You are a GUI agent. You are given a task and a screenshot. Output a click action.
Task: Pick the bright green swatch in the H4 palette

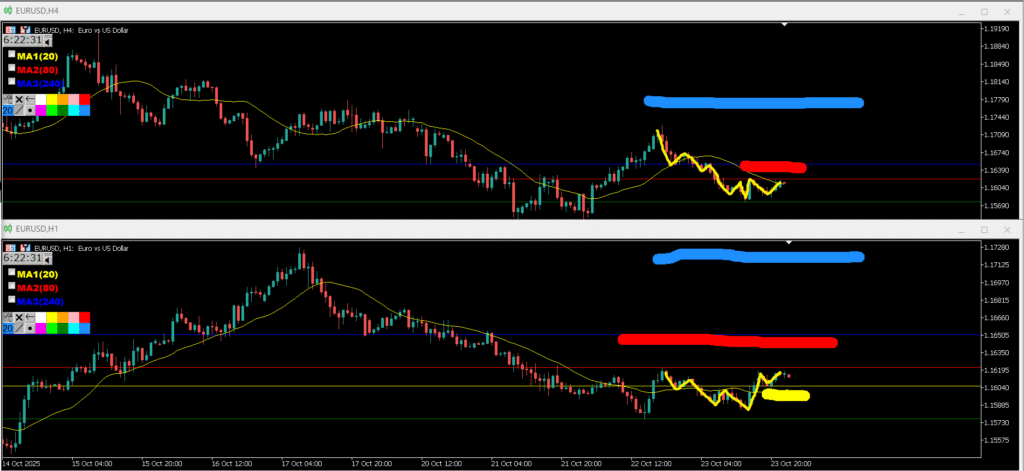point(52,110)
